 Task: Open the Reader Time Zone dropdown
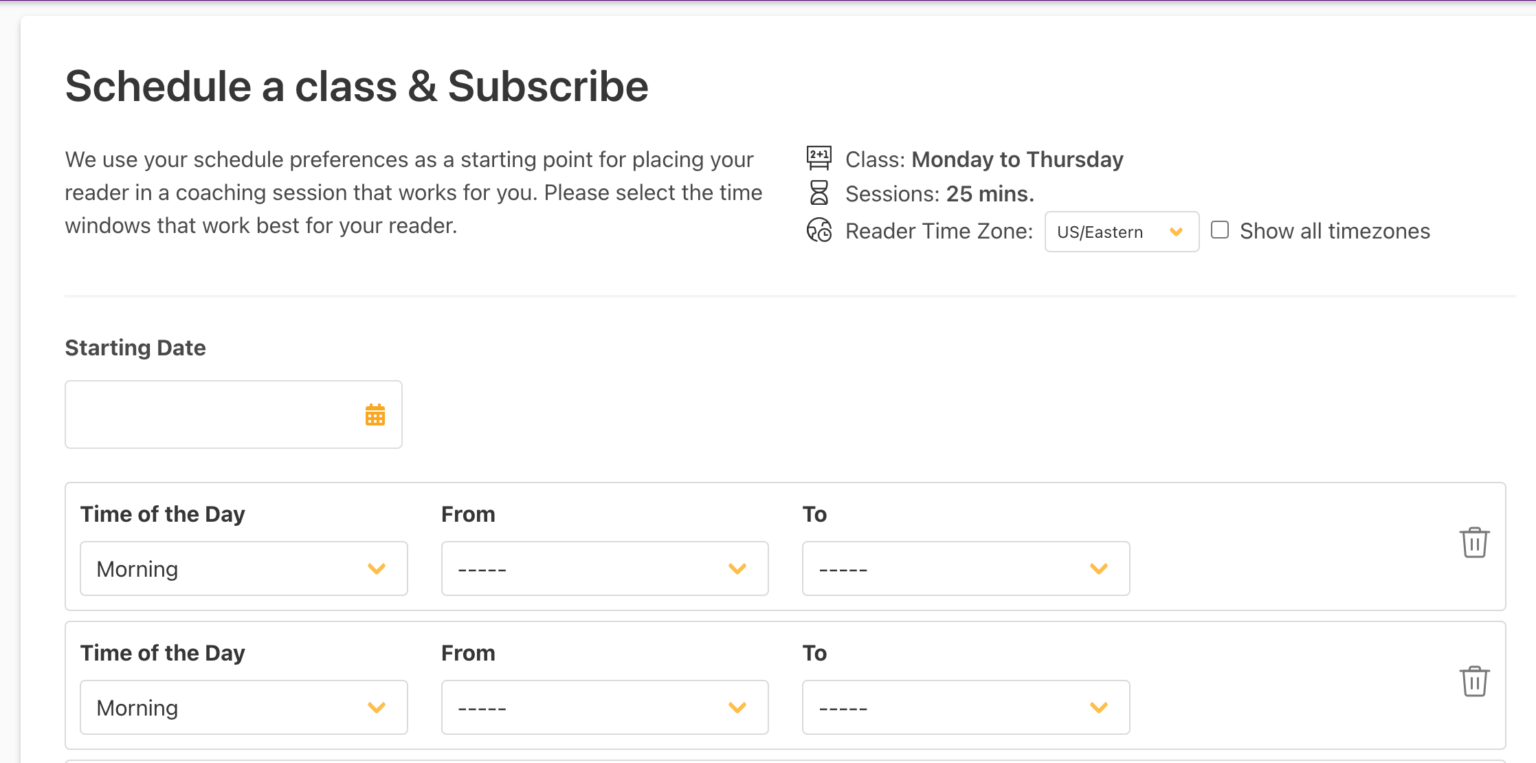(1121, 232)
